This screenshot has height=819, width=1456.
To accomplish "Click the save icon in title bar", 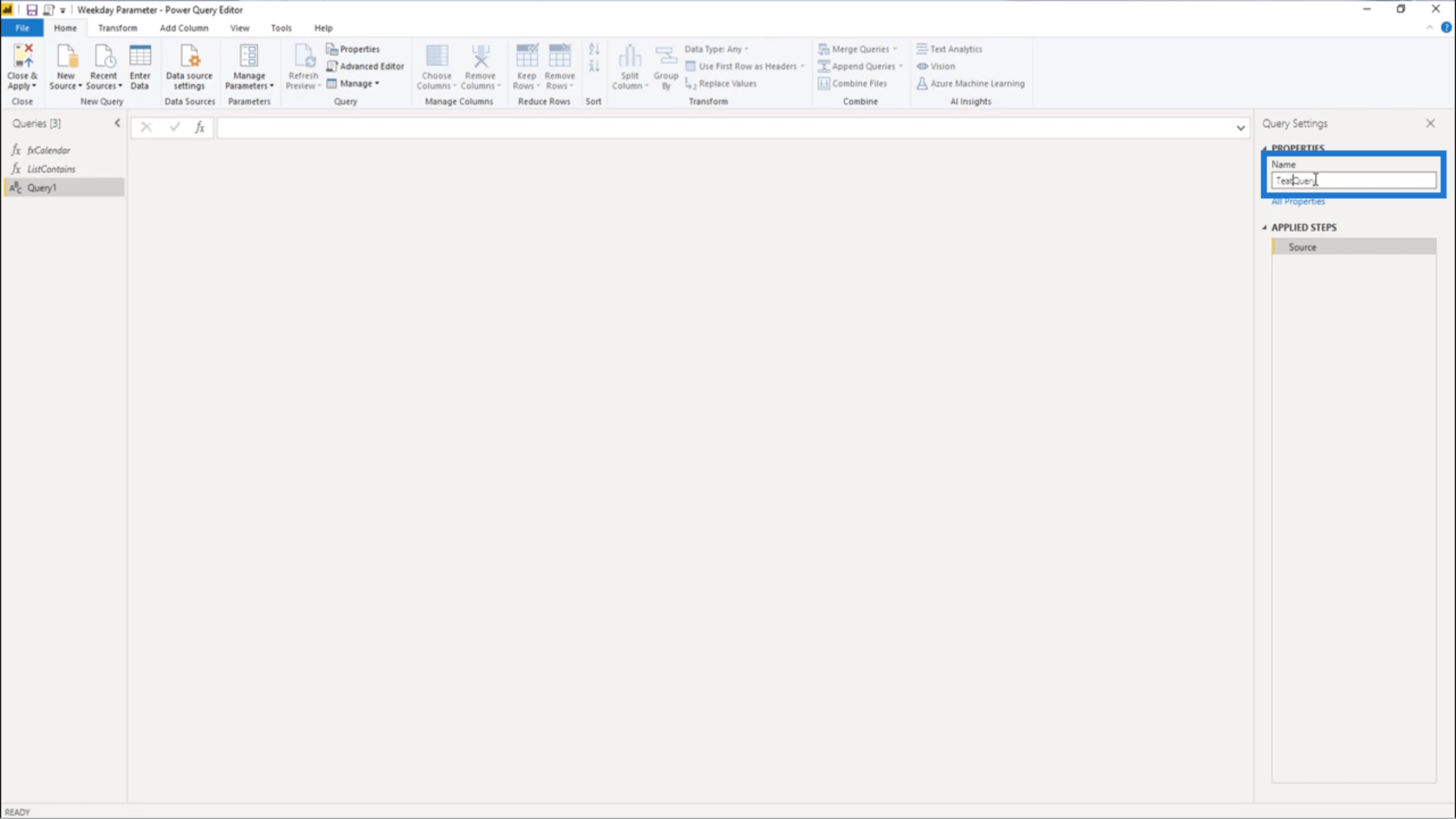I will click(x=31, y=10).
